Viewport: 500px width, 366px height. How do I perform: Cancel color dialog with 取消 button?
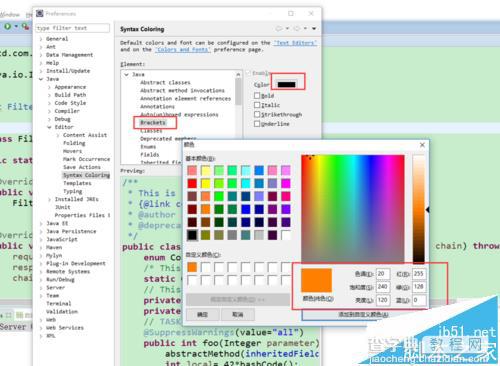tap(238, 314)
